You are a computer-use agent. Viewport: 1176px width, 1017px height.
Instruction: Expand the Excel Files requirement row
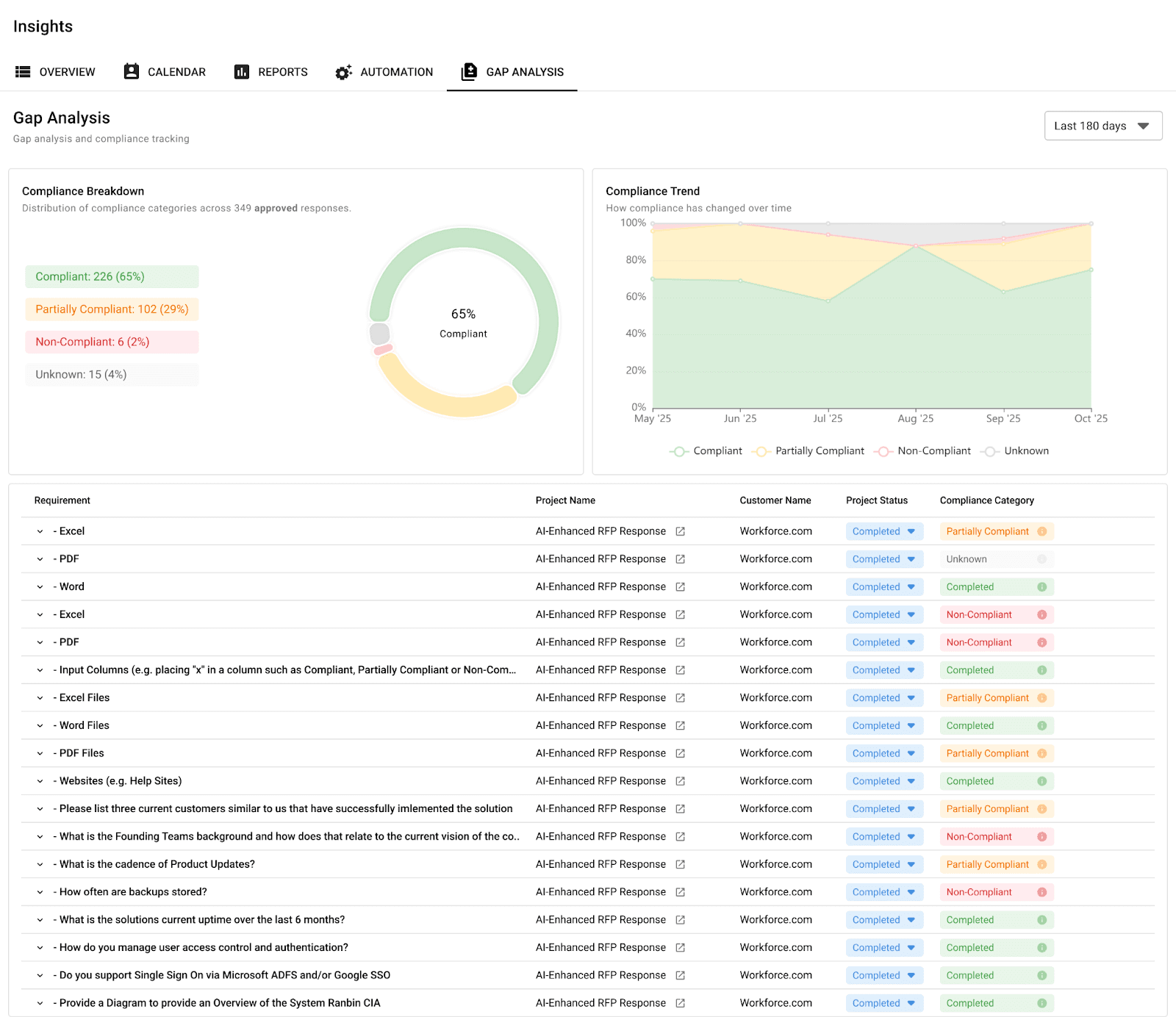[x=40, y=698]
